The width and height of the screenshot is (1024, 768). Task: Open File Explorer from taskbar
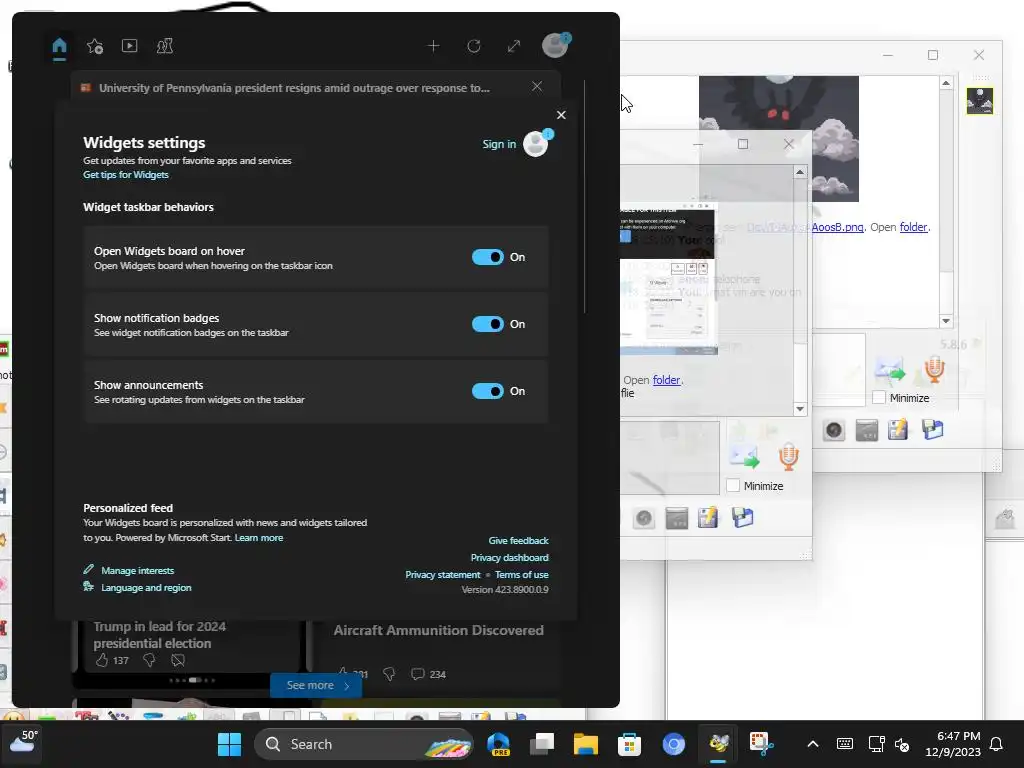(x=586, y=744)
